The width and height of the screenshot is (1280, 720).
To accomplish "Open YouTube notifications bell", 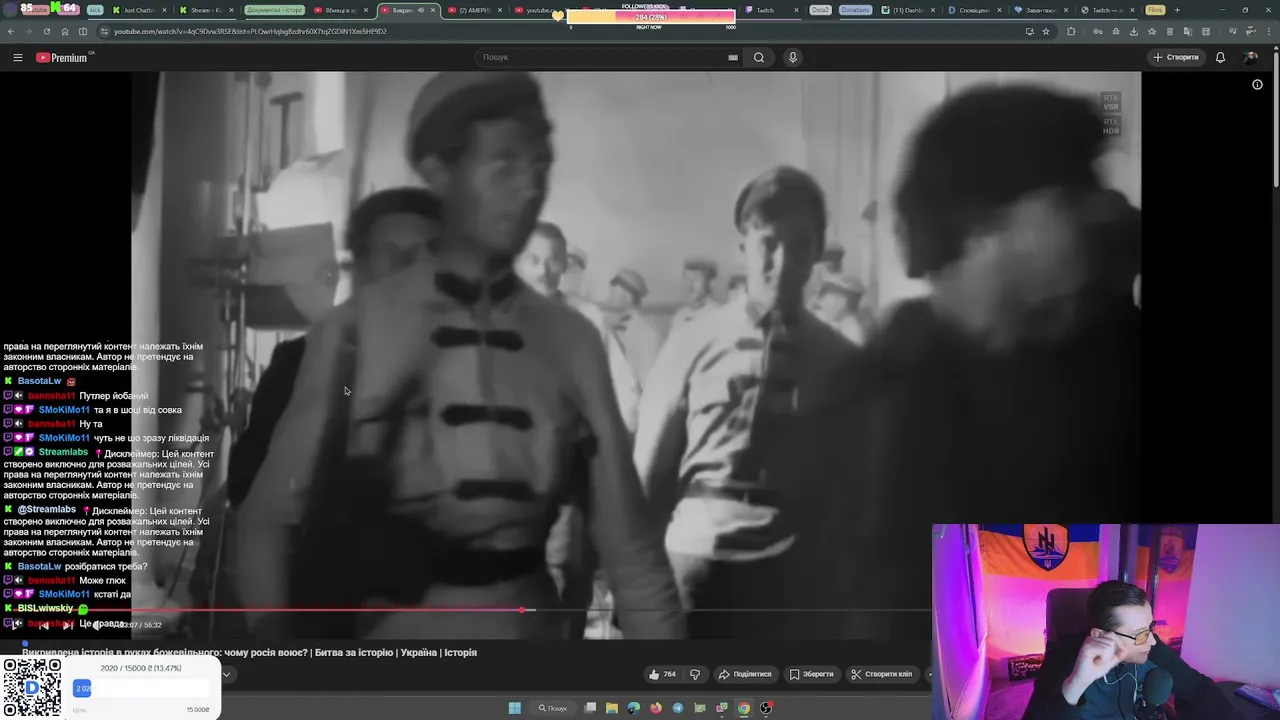I will click(1220, 57).
